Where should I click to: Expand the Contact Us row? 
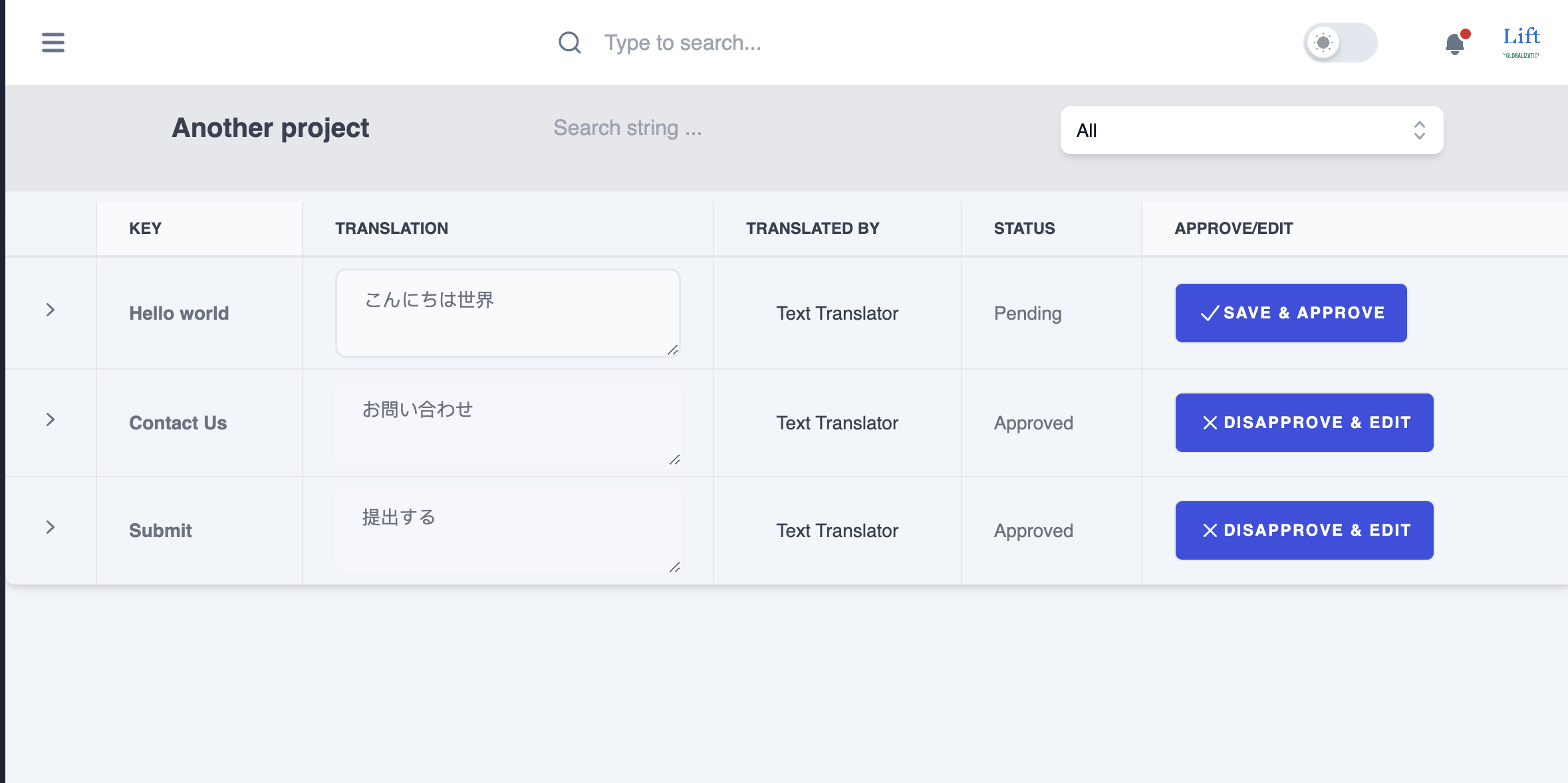[x=51, y=419]
